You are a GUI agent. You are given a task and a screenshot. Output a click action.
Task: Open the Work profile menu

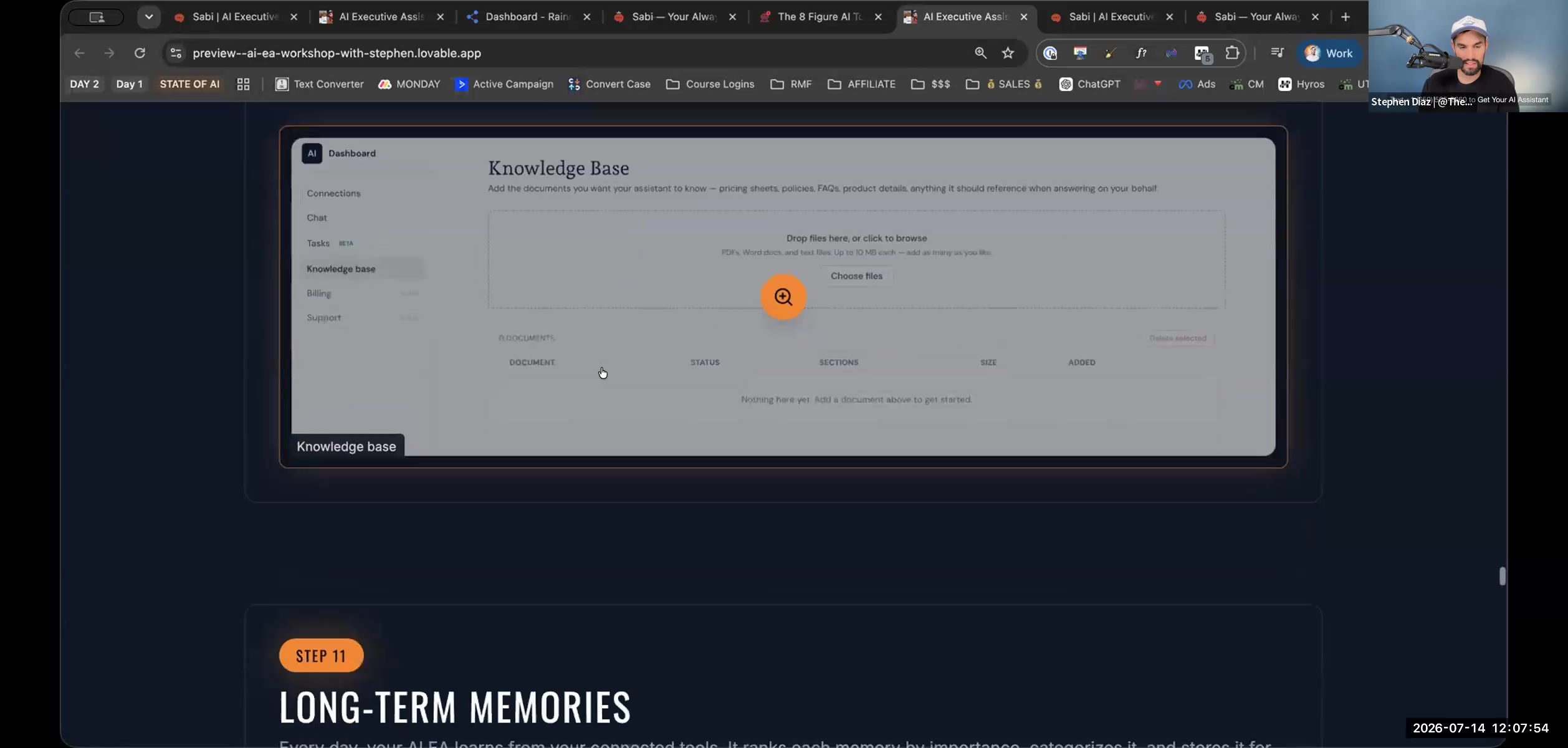point(1329,53)
